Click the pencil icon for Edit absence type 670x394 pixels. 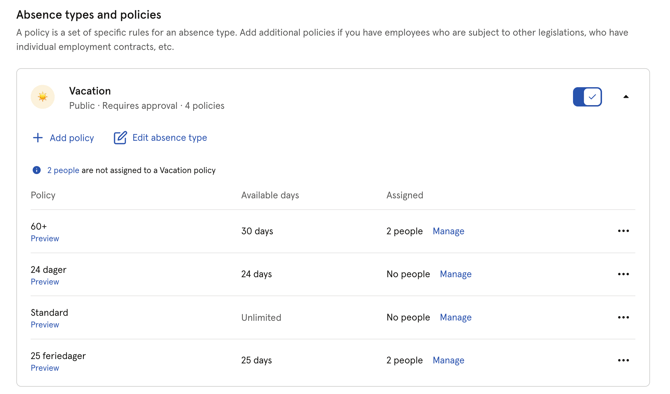pyautogui.click(x=120, y=138)
